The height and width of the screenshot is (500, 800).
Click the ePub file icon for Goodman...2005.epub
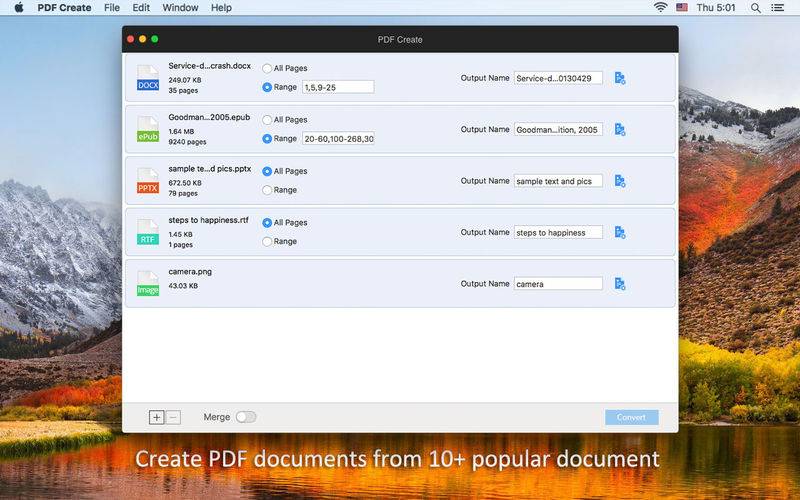coord(148,130)
